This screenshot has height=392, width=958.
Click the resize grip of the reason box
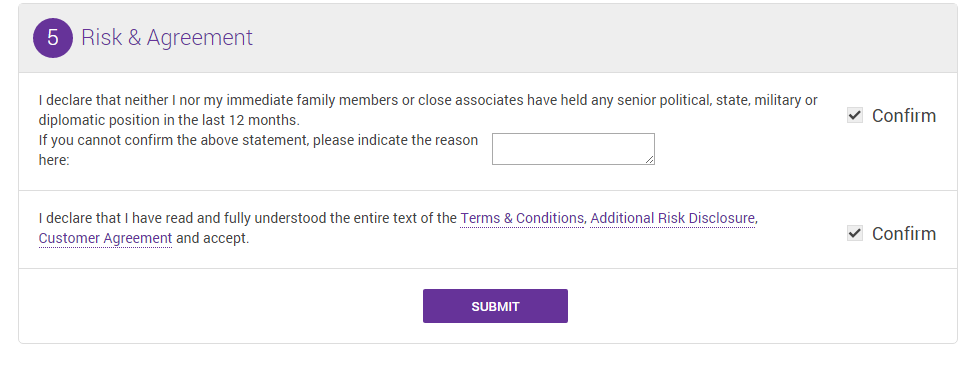(649, 160)
